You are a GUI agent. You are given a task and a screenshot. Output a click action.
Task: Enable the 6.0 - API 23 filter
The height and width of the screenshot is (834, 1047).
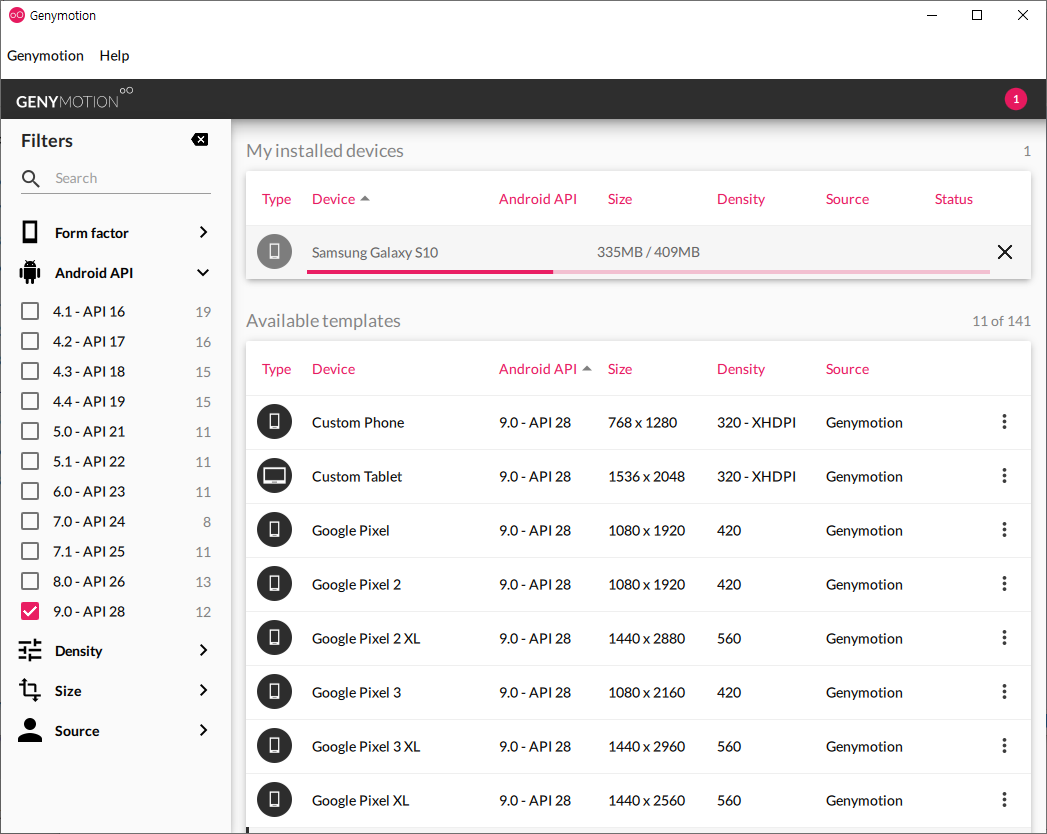coord(30,491)
